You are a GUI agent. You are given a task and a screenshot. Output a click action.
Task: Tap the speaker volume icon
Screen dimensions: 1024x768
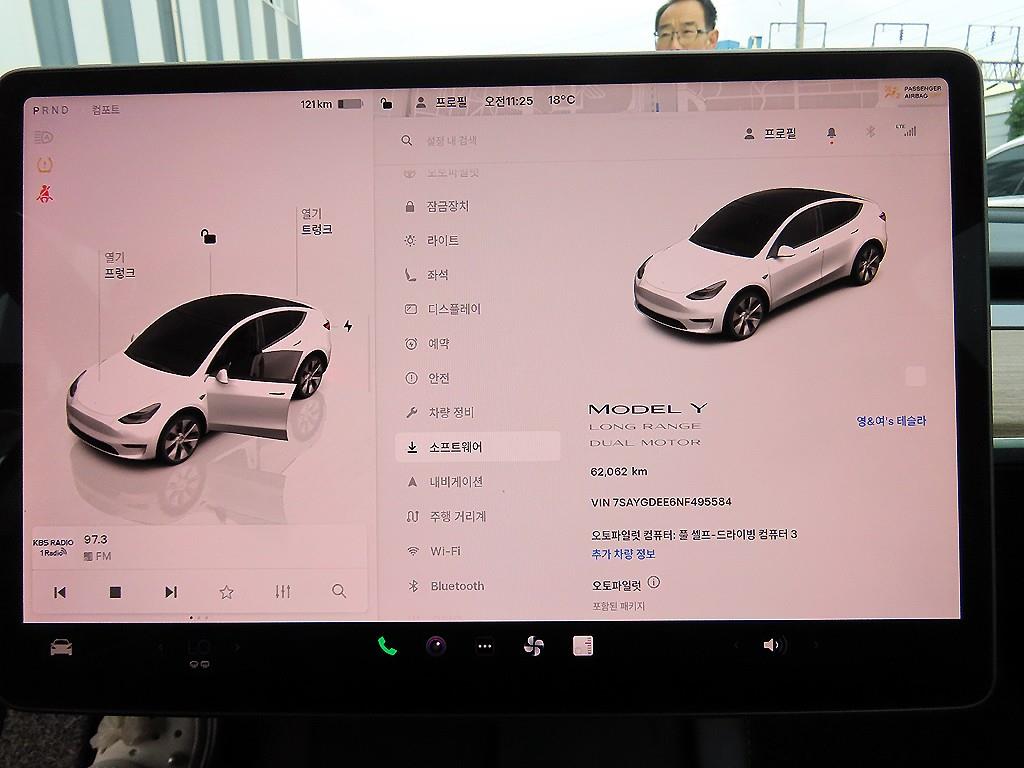(x=771, y=645)
